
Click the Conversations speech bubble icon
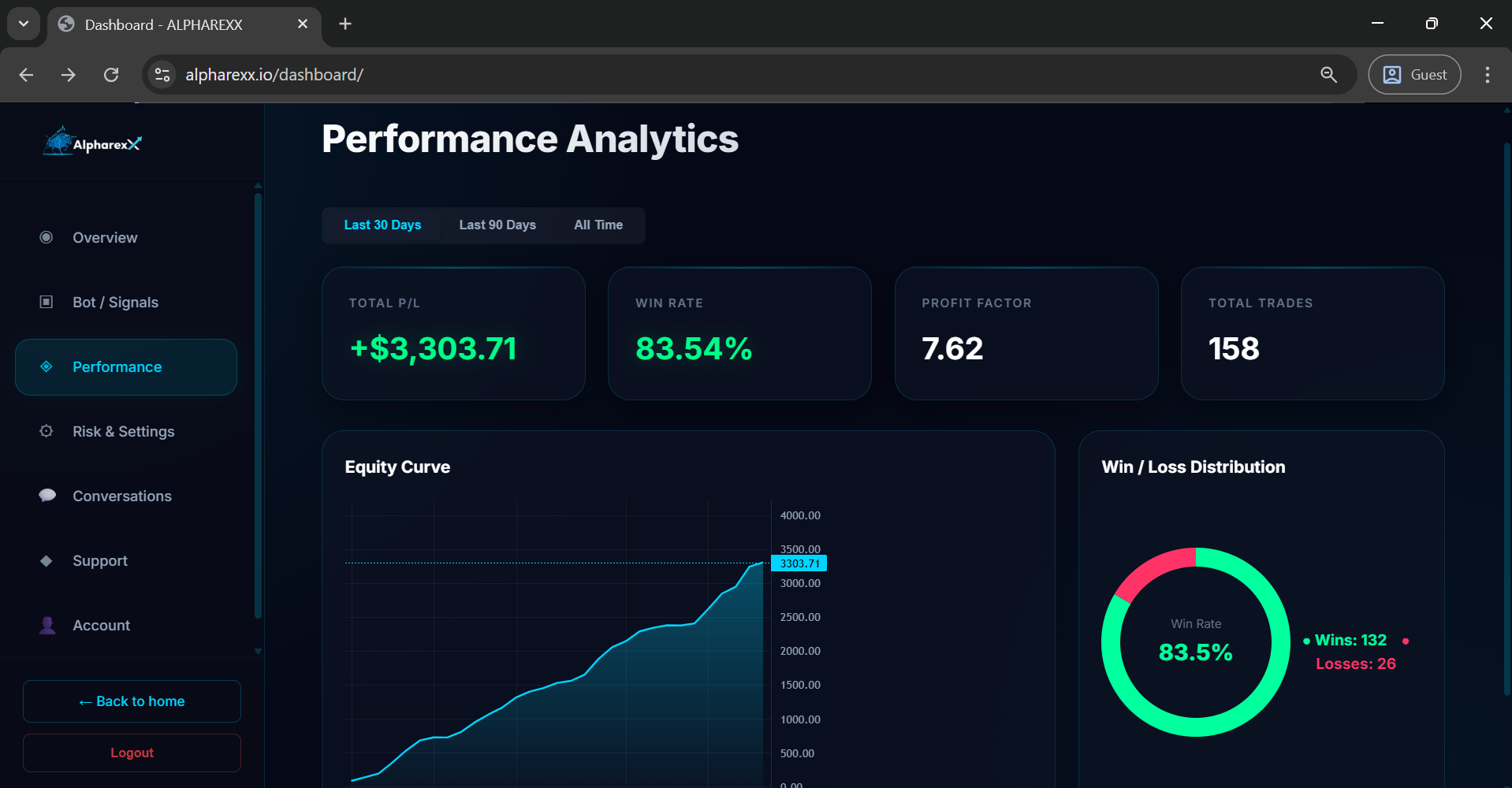tap(47, 496)
